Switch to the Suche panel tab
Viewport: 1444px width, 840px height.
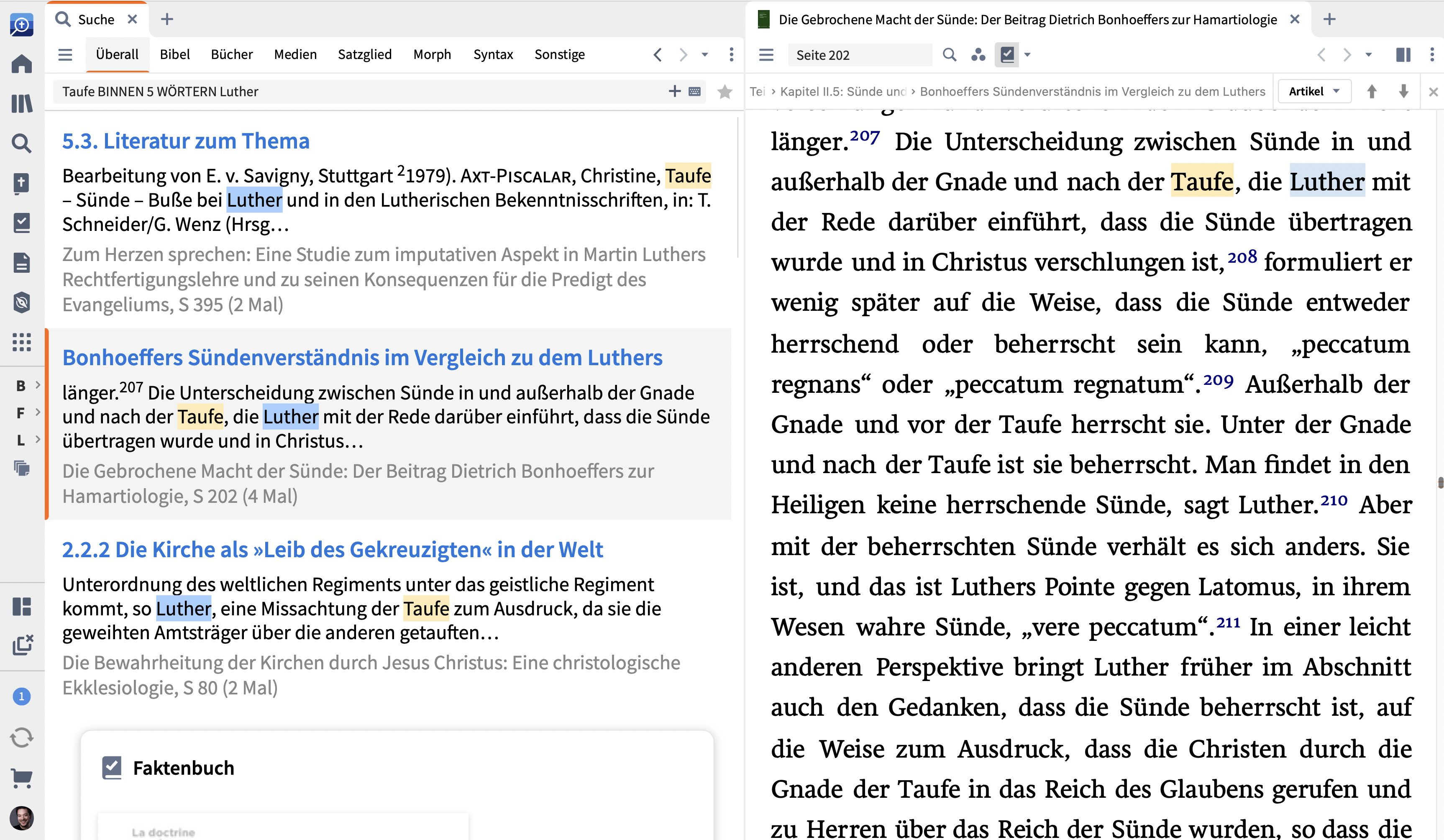(96, 20)
